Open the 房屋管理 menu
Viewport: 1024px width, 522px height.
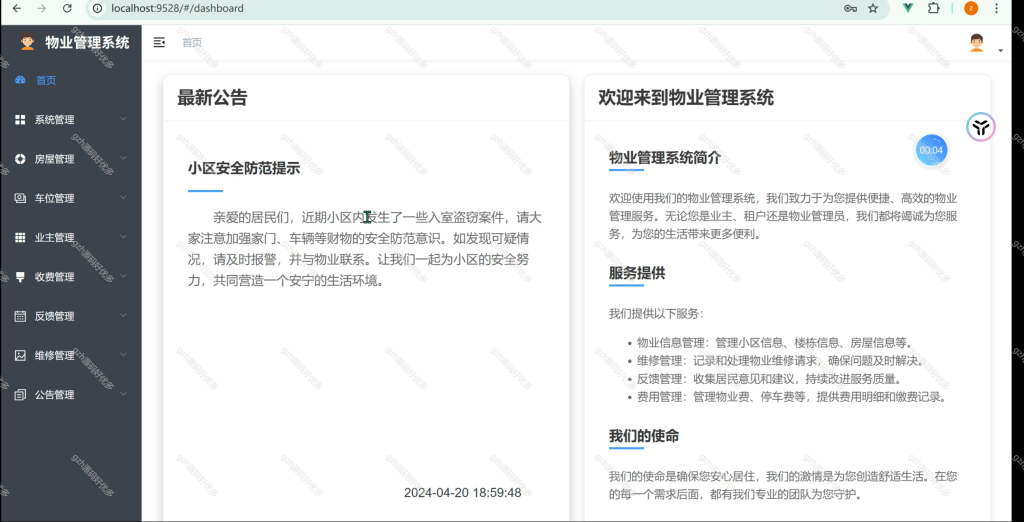tap(71, 159)
